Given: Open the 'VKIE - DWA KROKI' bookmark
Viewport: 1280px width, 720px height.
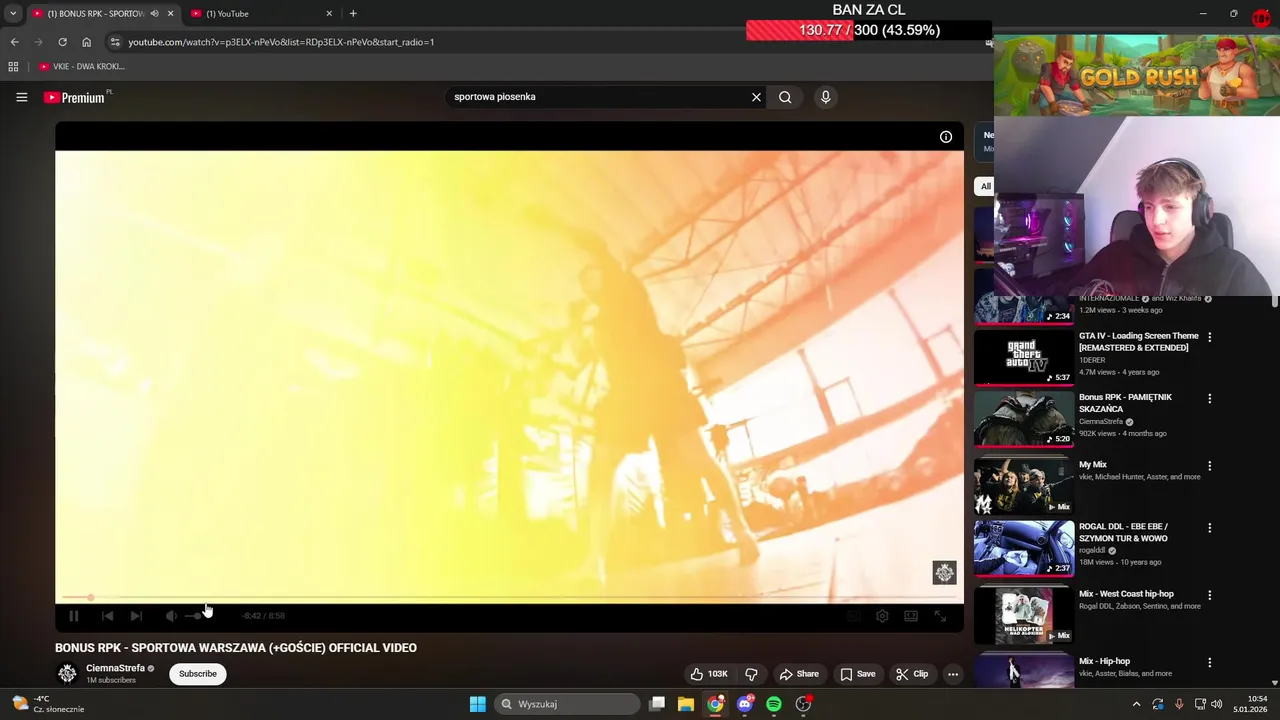Looking at the screenshot, I should coord(82,67).
